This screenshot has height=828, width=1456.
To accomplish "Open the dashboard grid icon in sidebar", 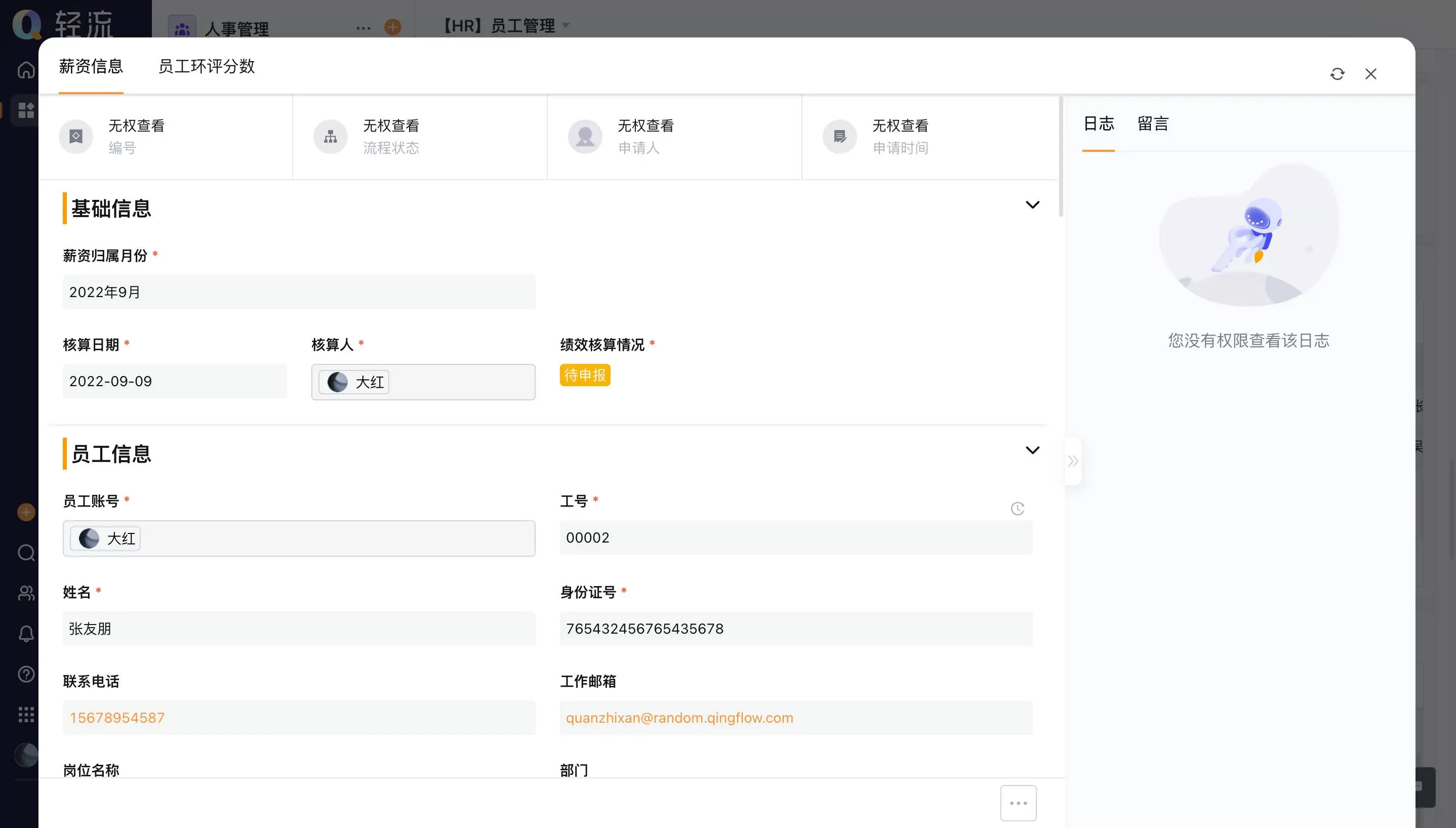I will 26,110.
